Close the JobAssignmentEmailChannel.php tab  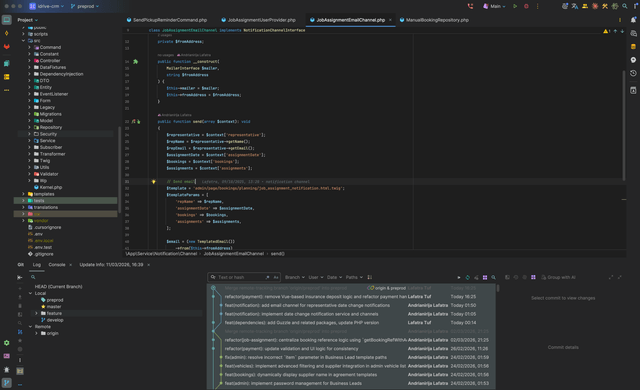tap(390, 20)
